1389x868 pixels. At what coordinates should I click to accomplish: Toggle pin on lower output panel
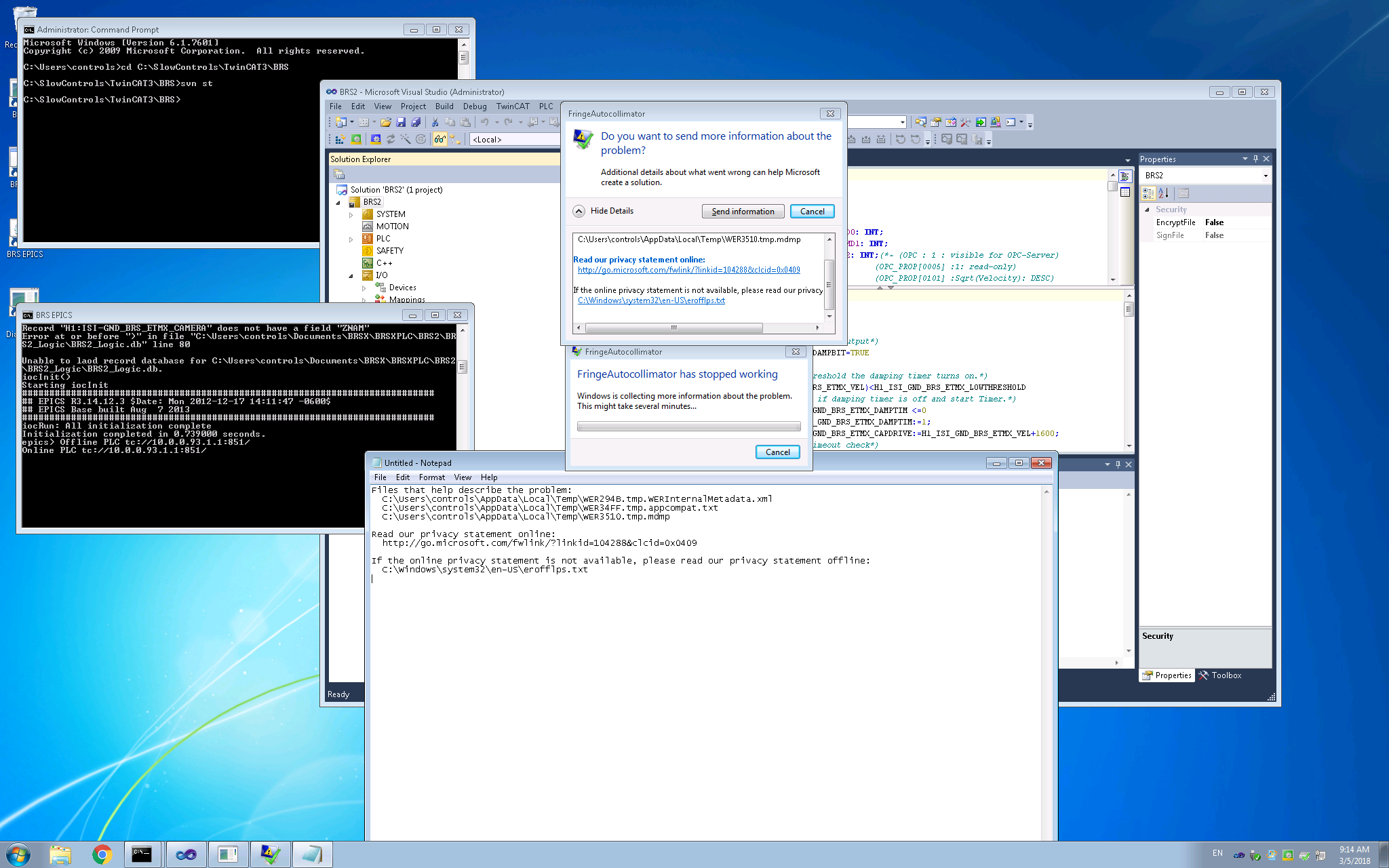tap(1118, 465)
